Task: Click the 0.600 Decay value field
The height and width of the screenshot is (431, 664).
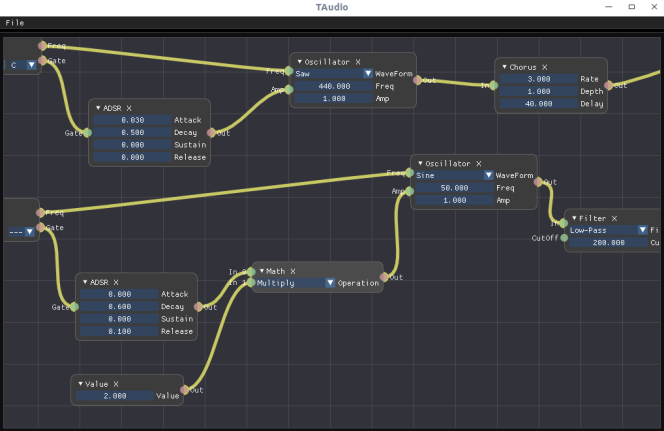Action: tap(119, 307)
